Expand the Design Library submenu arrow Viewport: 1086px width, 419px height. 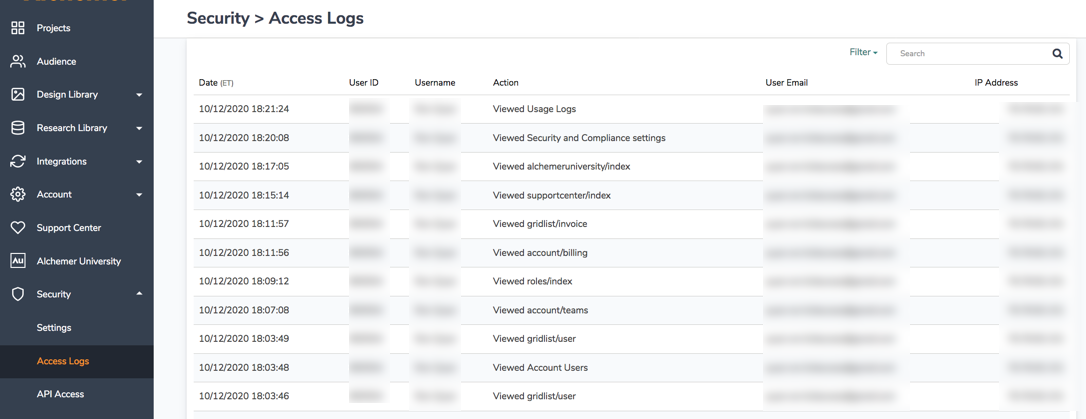click(139, 95)
